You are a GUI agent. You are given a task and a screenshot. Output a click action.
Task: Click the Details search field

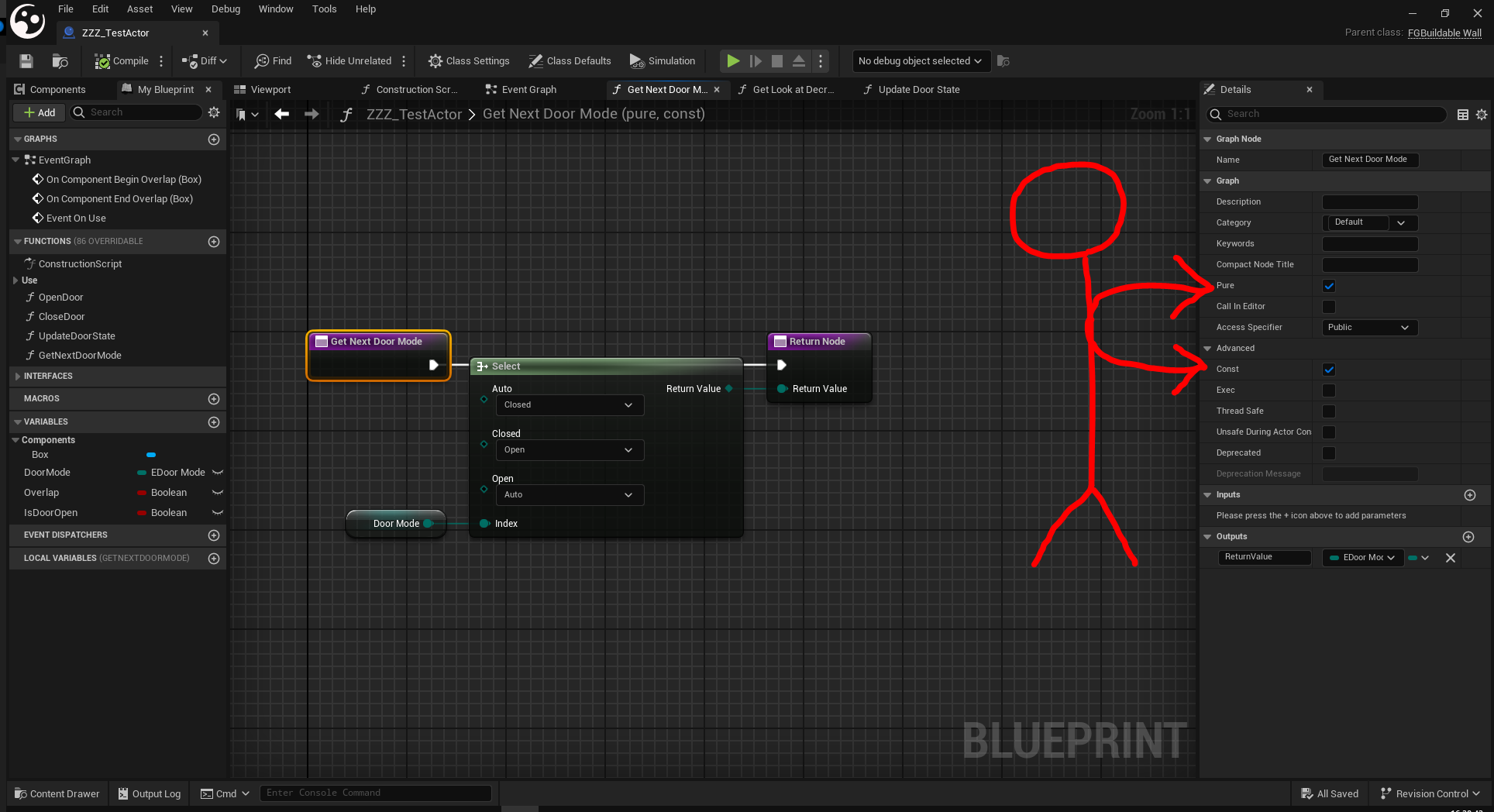pos(1327,115)
